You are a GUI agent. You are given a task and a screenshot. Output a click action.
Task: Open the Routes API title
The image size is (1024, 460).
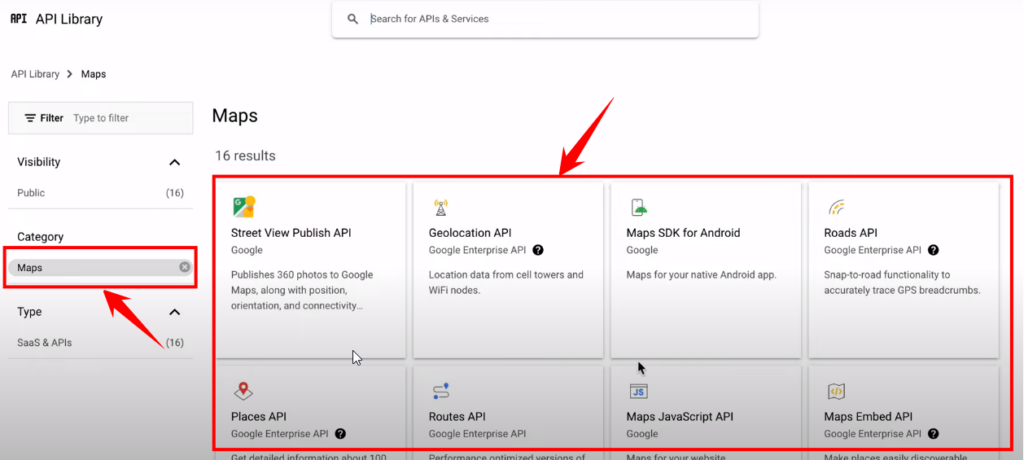(x=457, y=416)
